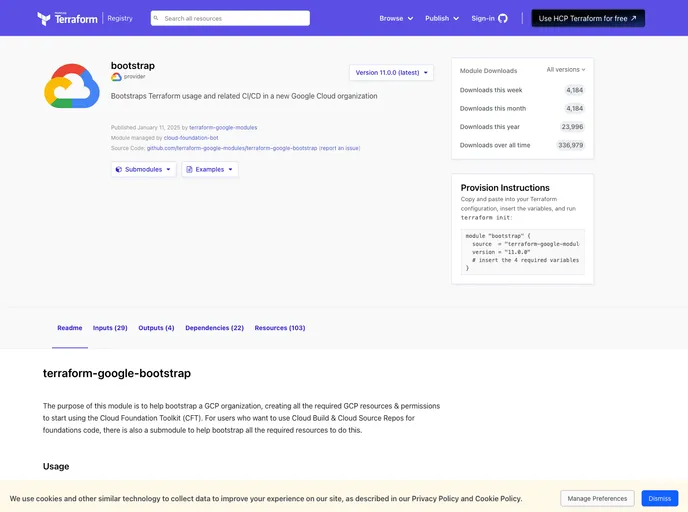Click the report an issue link
The height and width of the screenshot is (512, 688).
click(340, 148)
